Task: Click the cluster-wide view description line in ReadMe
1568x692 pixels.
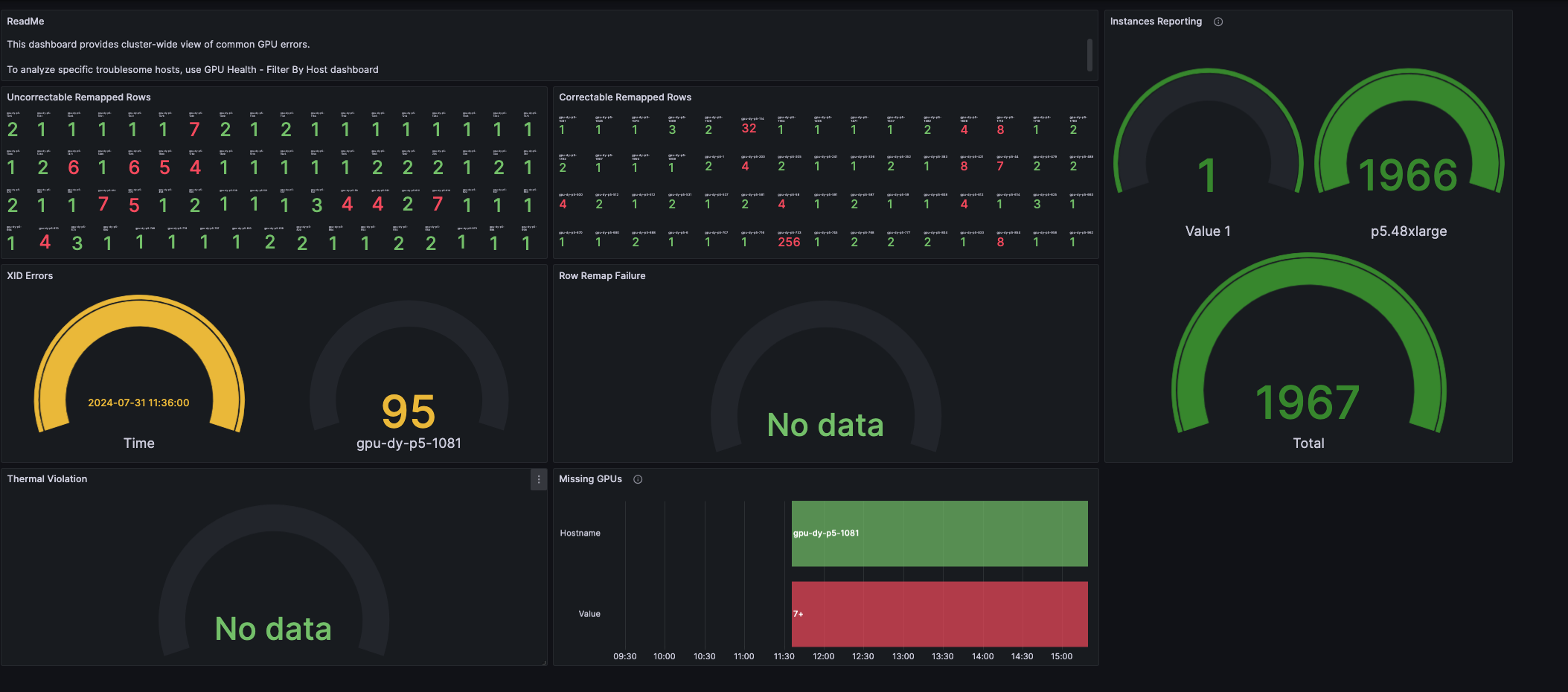Action: click(159, 45)
